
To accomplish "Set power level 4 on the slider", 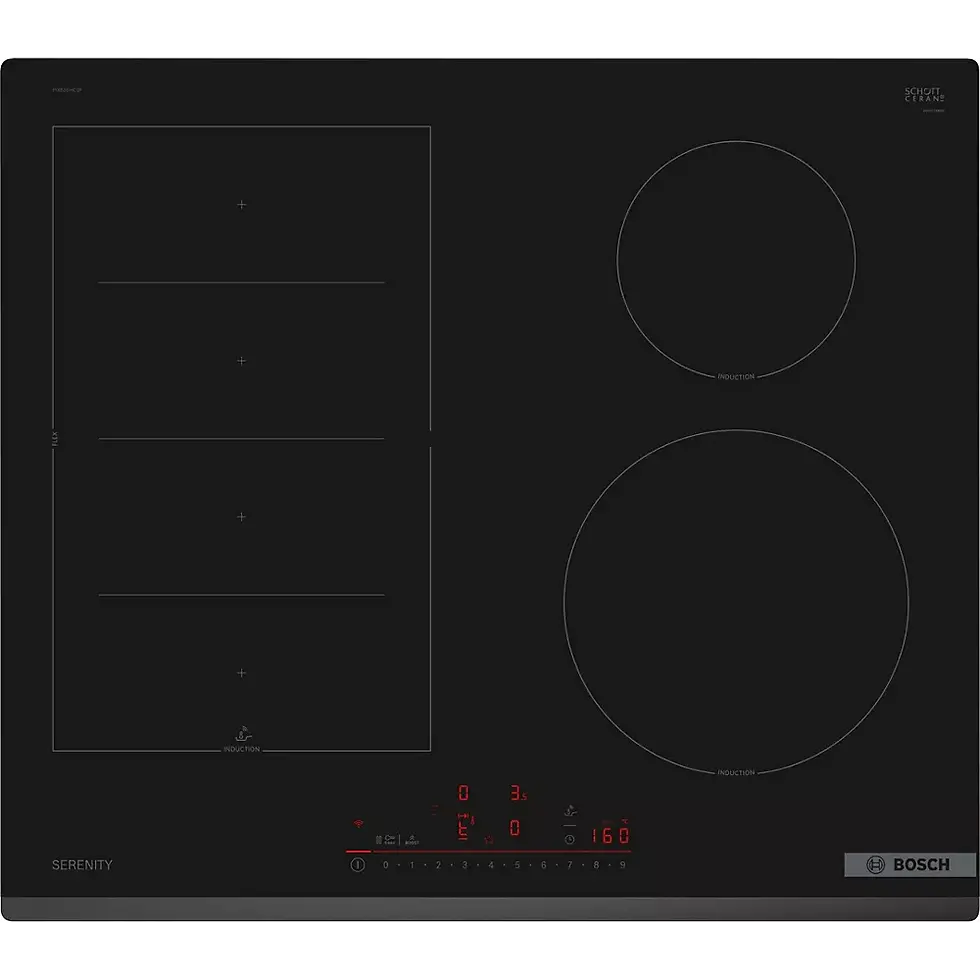I will pos(491,864).
